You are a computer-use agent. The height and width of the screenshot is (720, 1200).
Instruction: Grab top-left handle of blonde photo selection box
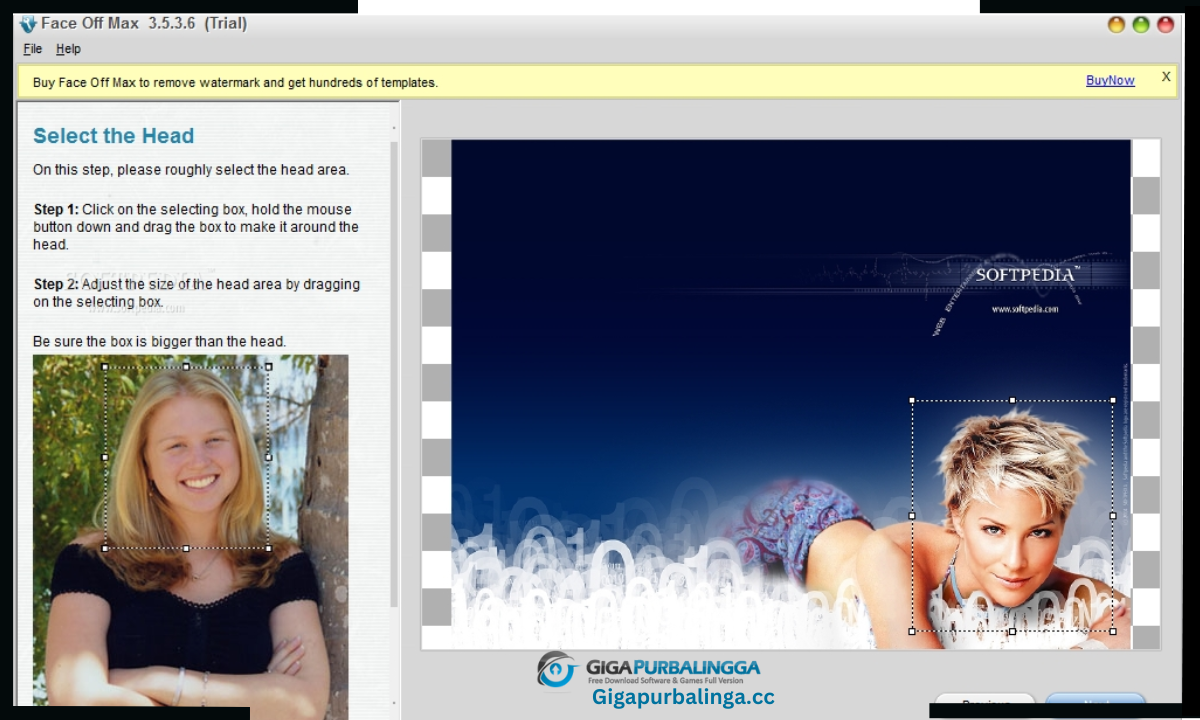pos(105,367)
